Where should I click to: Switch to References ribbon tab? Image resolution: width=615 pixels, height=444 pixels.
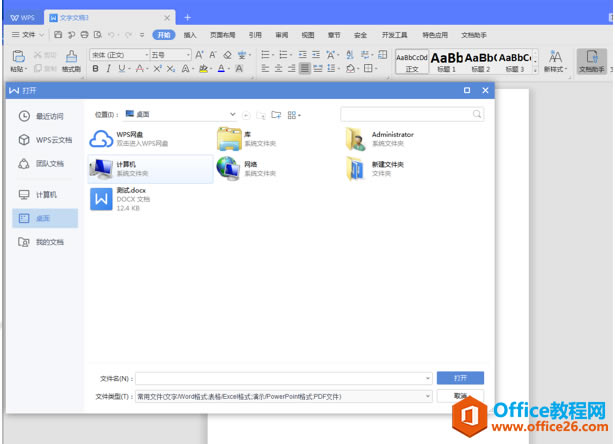tap(255, 35)
